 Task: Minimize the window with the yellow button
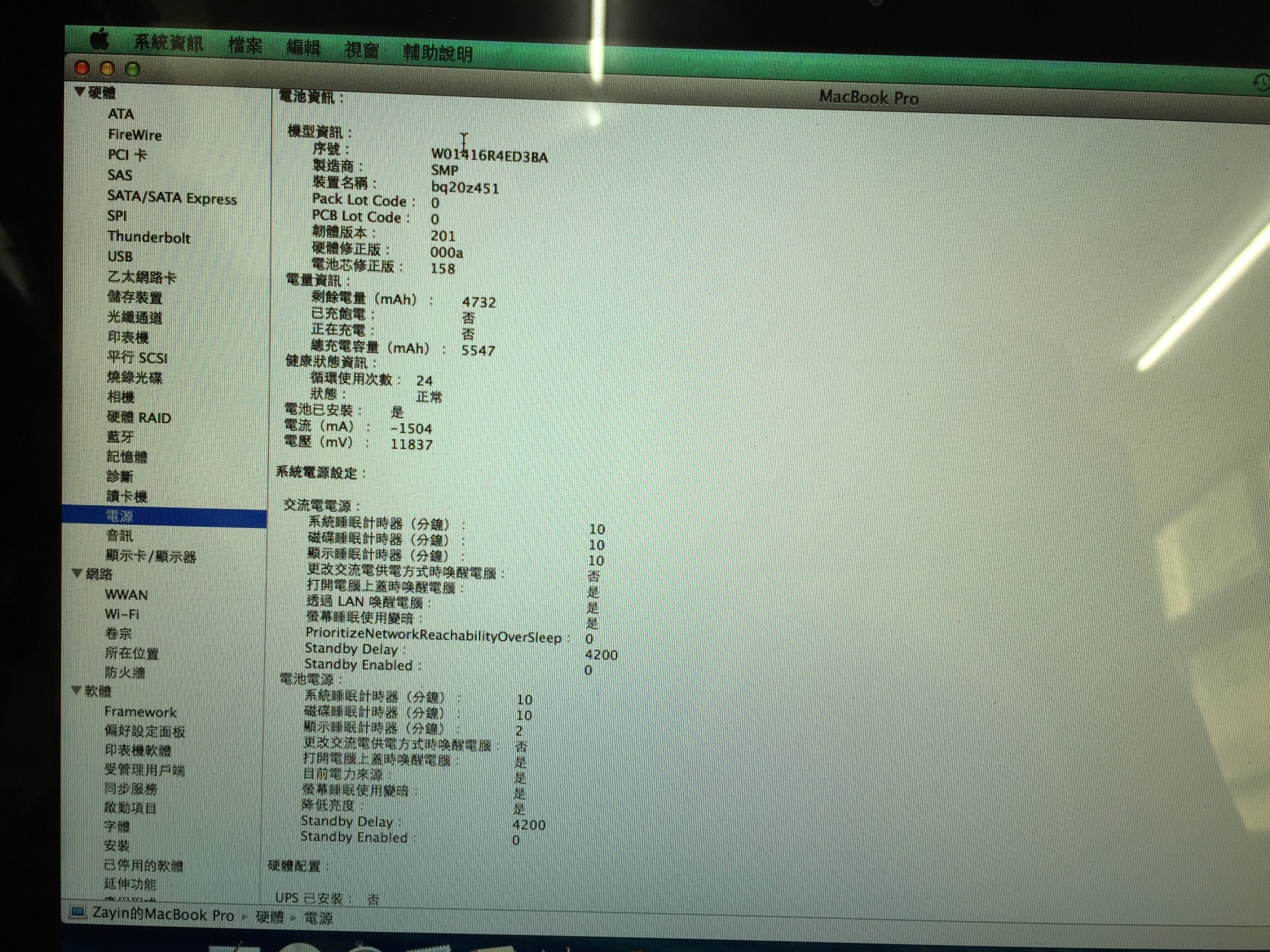(x=107, y=68)
